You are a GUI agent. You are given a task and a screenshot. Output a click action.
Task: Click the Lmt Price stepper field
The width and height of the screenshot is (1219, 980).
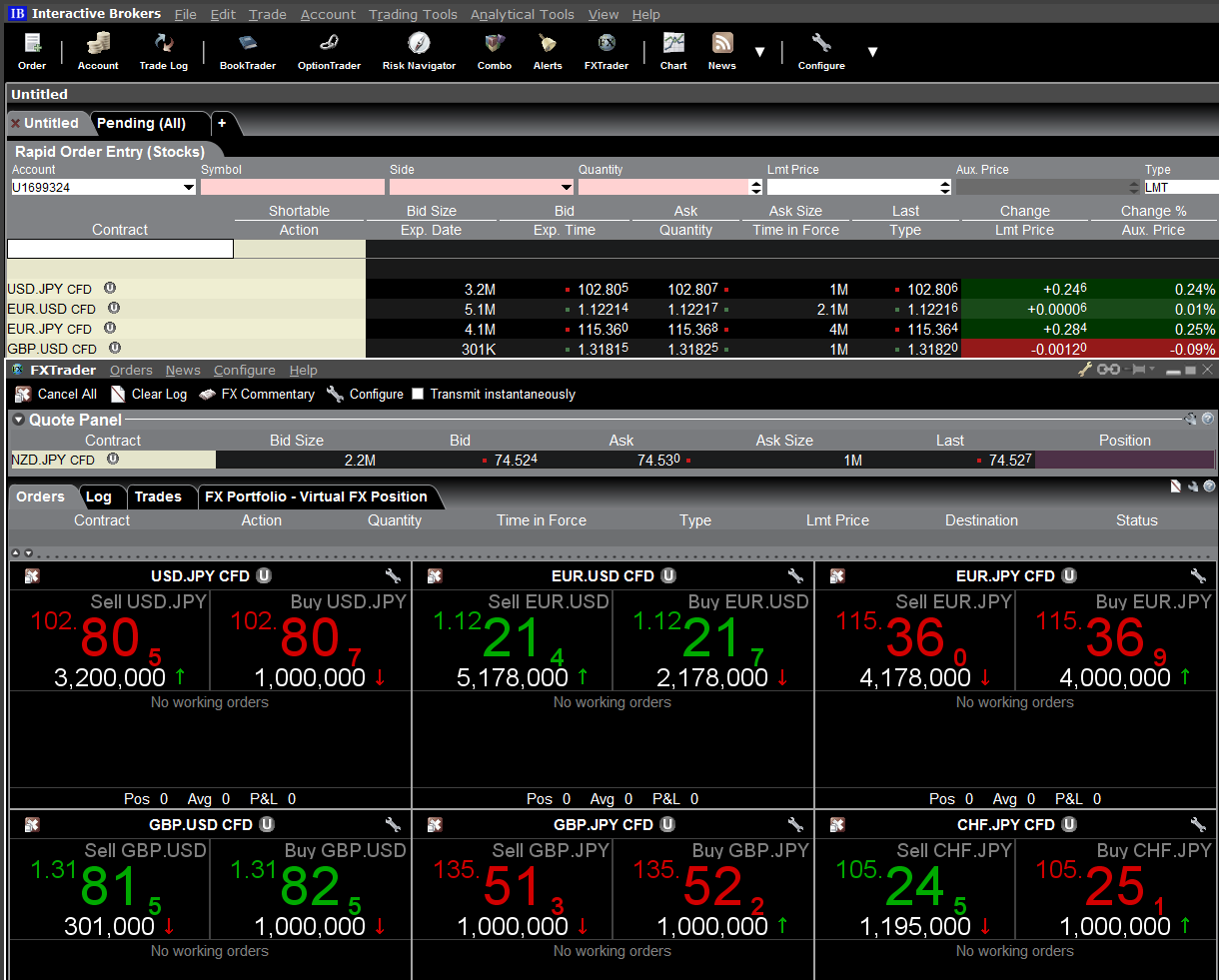(859, 187)
